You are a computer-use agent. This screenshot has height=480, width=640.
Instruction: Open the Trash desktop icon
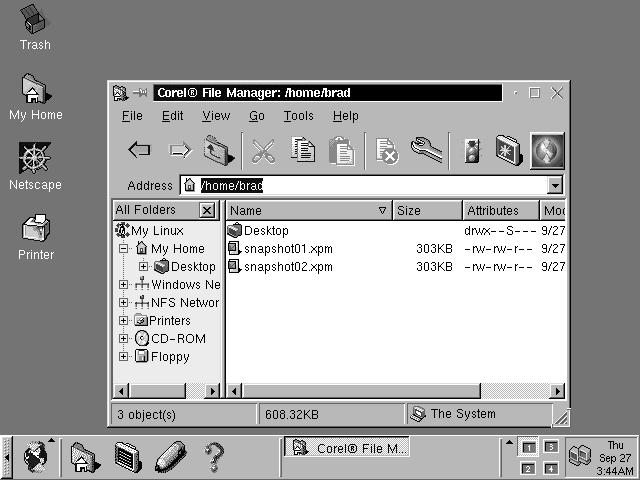(x=35, y=19)
